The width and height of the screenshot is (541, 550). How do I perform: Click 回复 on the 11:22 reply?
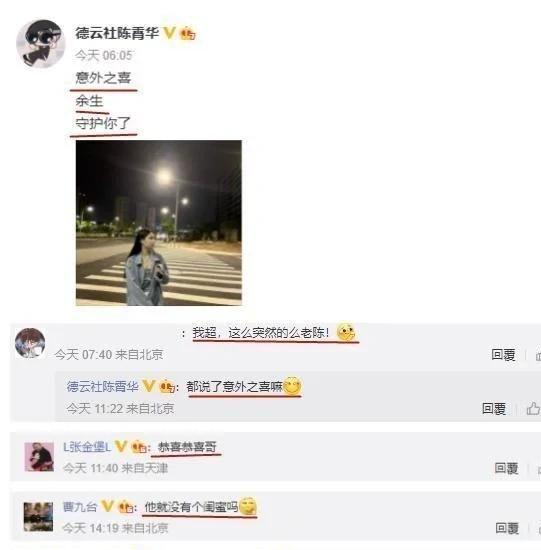tap(494, 409)
